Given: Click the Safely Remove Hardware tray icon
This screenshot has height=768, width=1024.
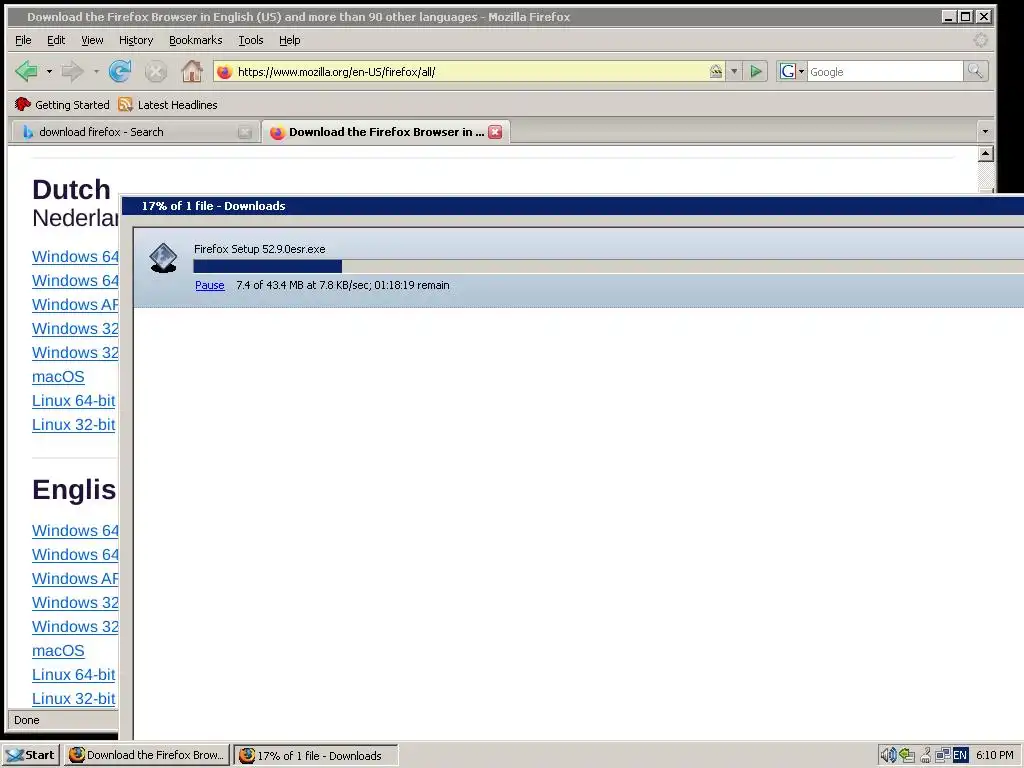Looking at the screenshot, I should coord(925,755).
